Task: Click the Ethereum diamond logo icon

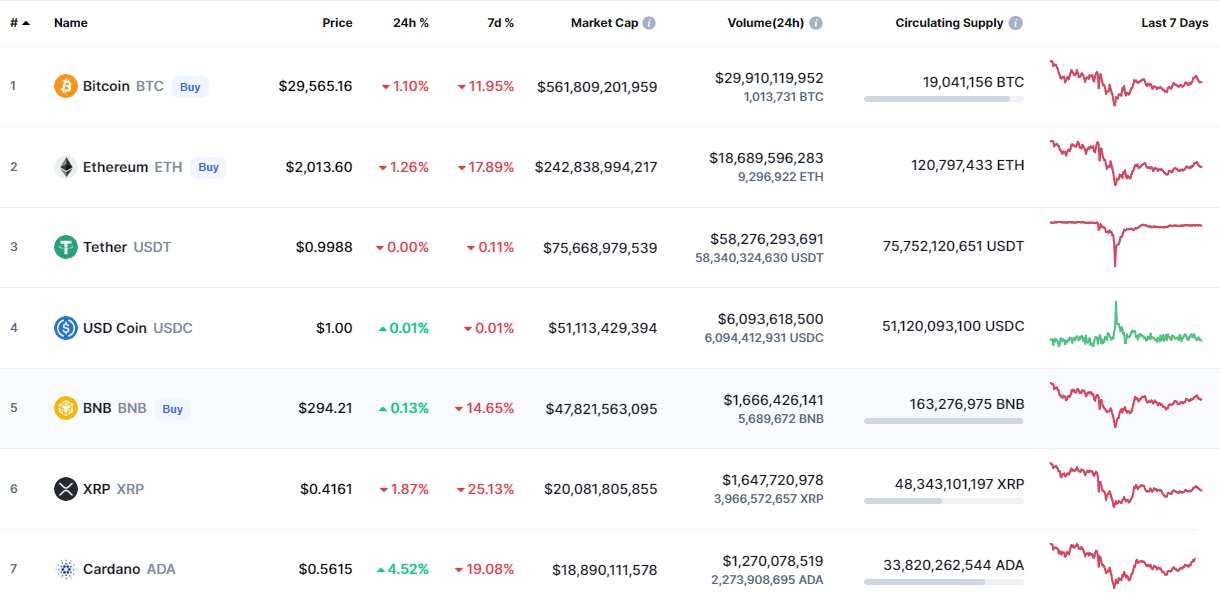Action: (66, 167)
